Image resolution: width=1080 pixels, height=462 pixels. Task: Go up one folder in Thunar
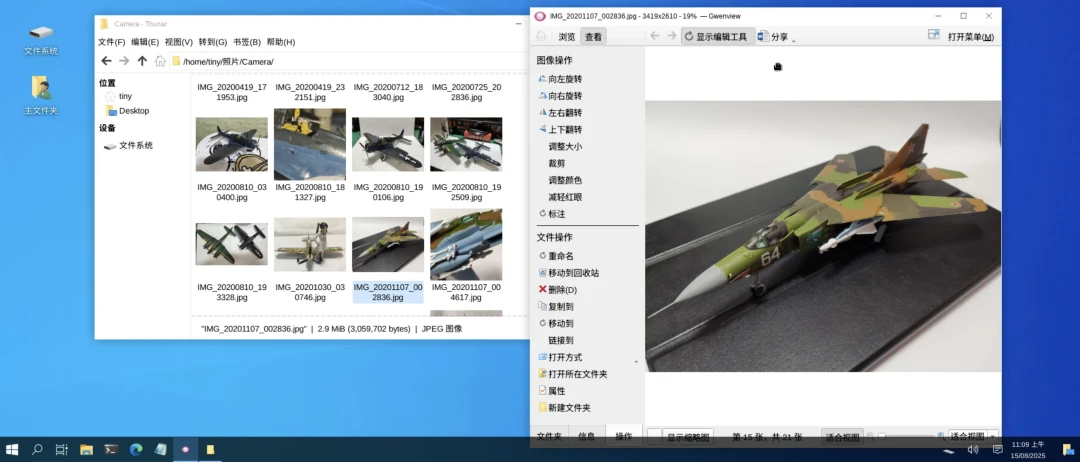click(142, 61)
